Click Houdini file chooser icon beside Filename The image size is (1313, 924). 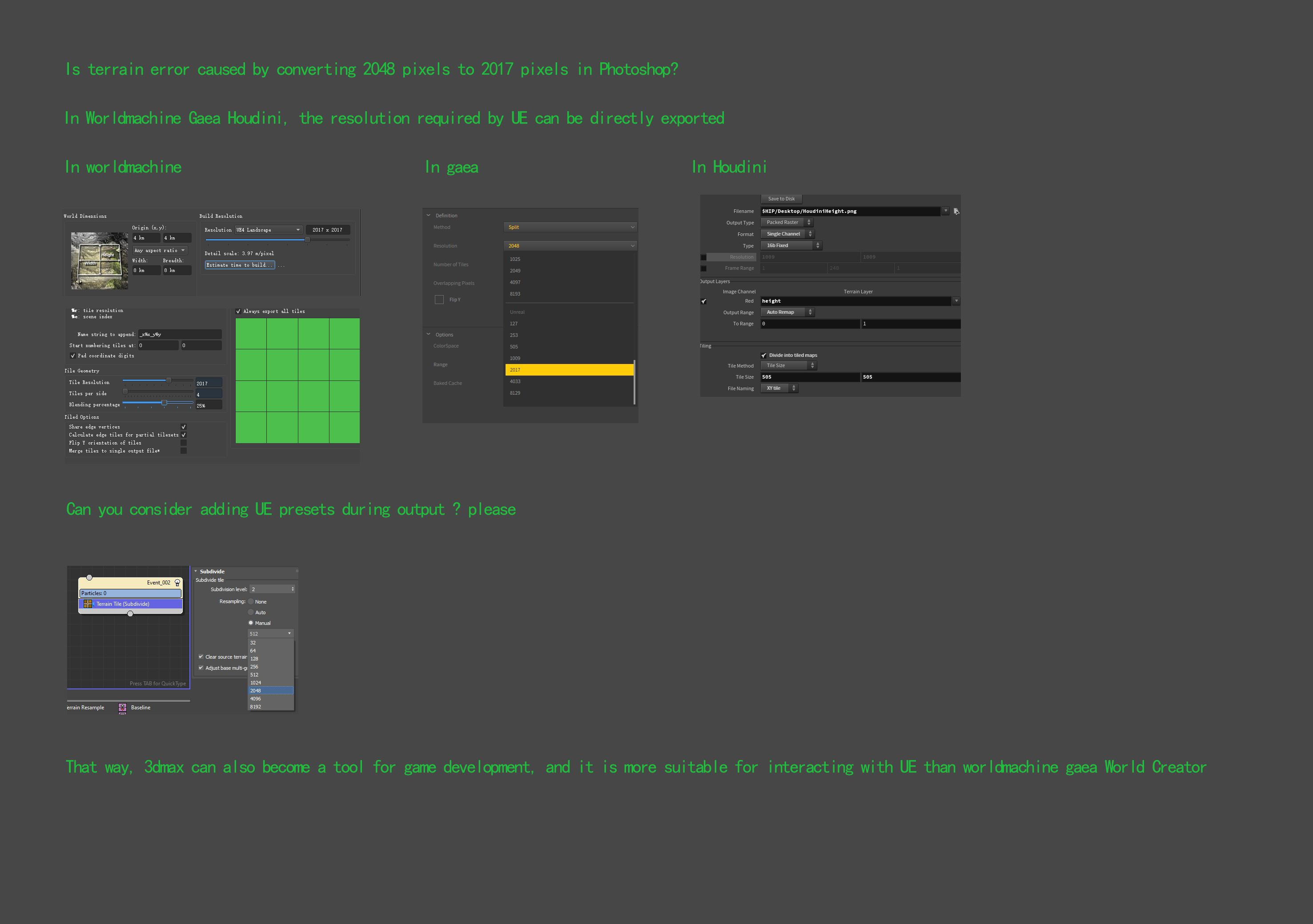pos(956,211)
